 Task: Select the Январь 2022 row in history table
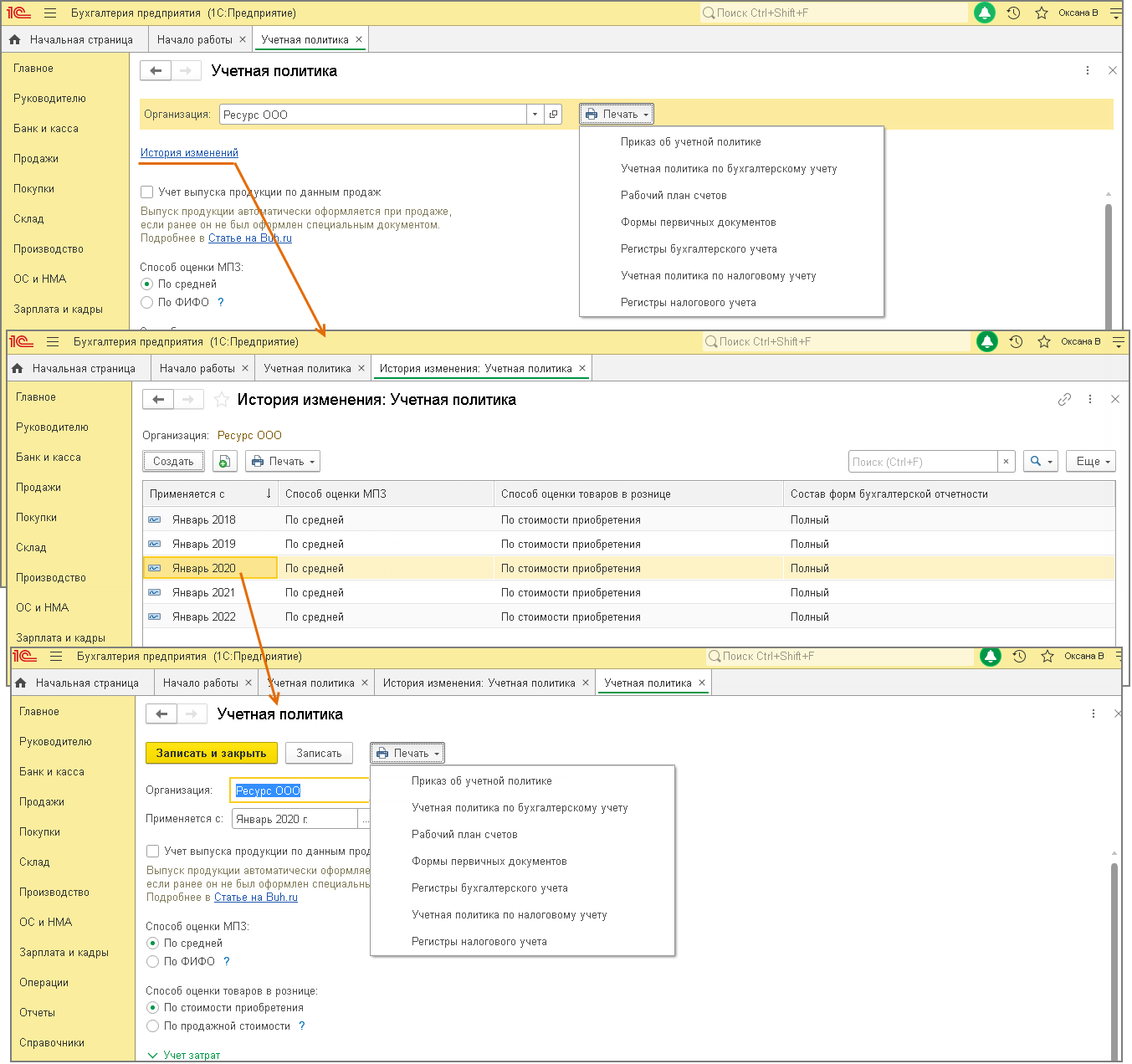tap(629, 617)
